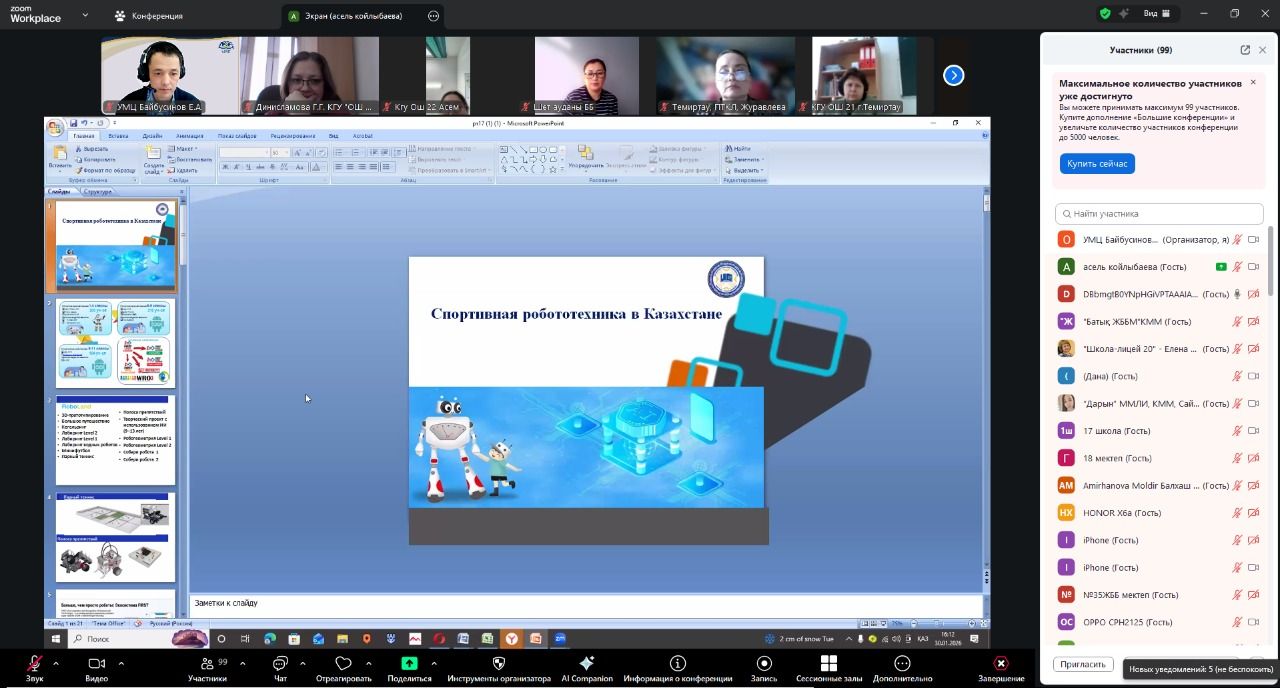Toggle the Participants panel in toolbar
1280x688 pixels.
pyautogui.click(x=206, y=664)
